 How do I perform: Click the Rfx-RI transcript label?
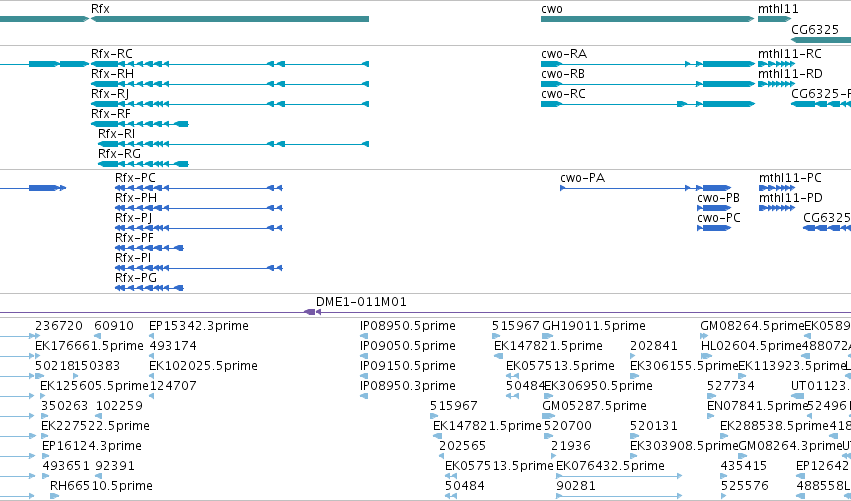(x=117, y=134)
